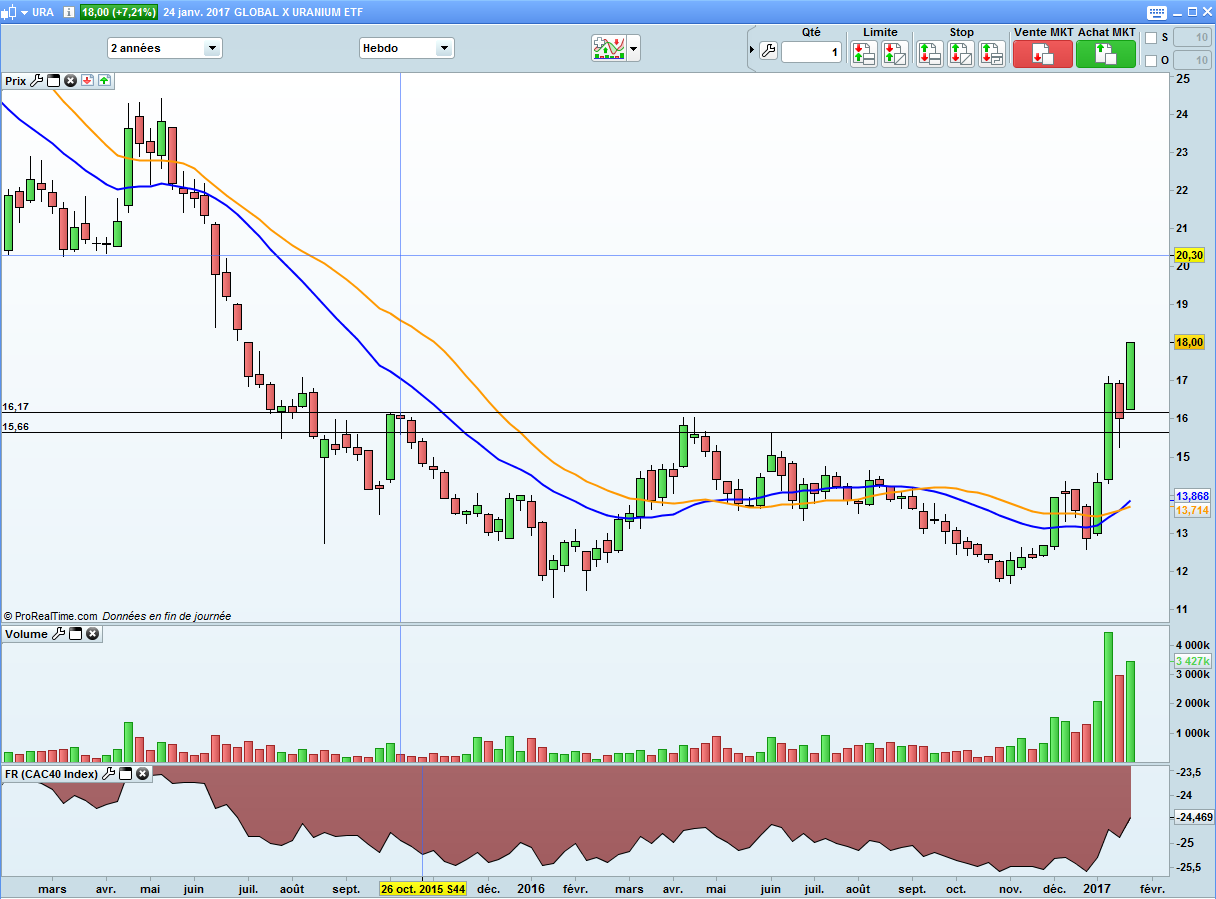
Task: Click the ProRealTime.com copyright link
Action: click(x=50, y=616)
